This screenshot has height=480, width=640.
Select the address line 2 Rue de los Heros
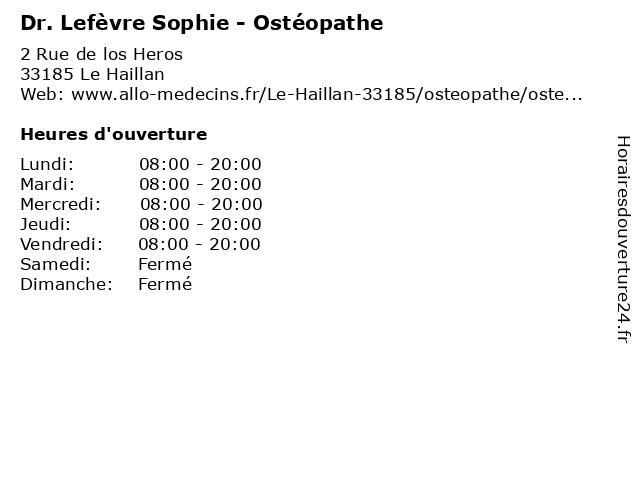102,54
